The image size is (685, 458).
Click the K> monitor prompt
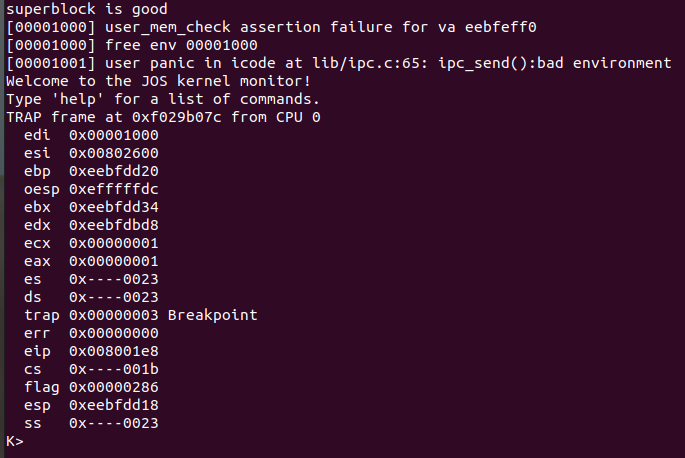tap(14, 441)
